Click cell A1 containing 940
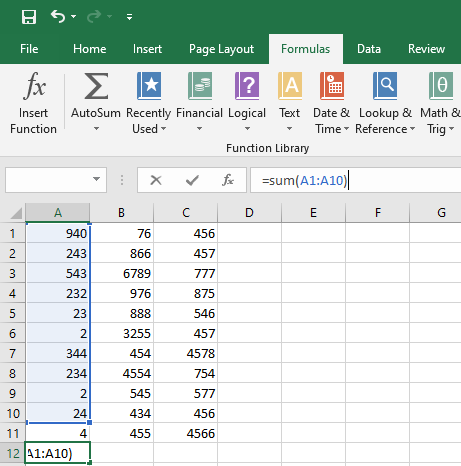The height and width of the screenshot is (466, 461). [58, 233]
